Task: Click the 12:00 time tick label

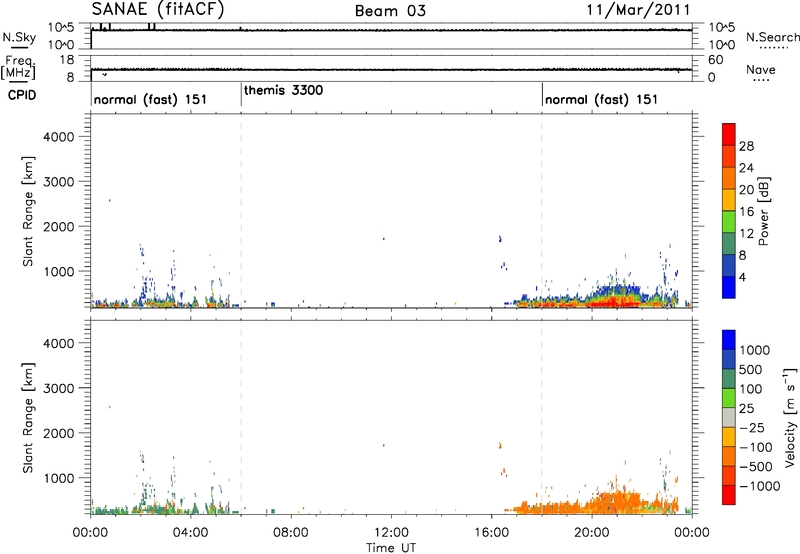Action: click(391, 533)
